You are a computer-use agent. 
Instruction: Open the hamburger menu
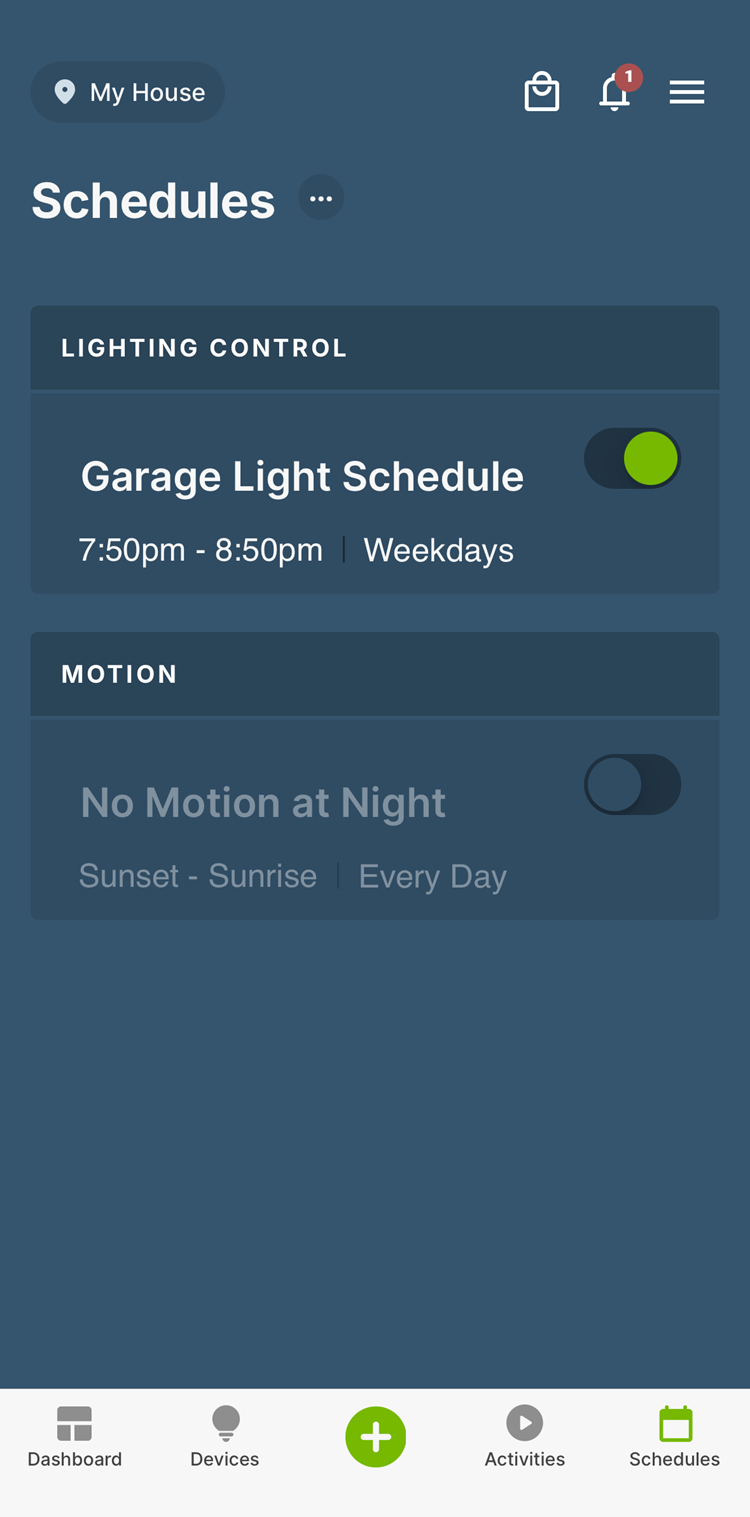[687, 92]
